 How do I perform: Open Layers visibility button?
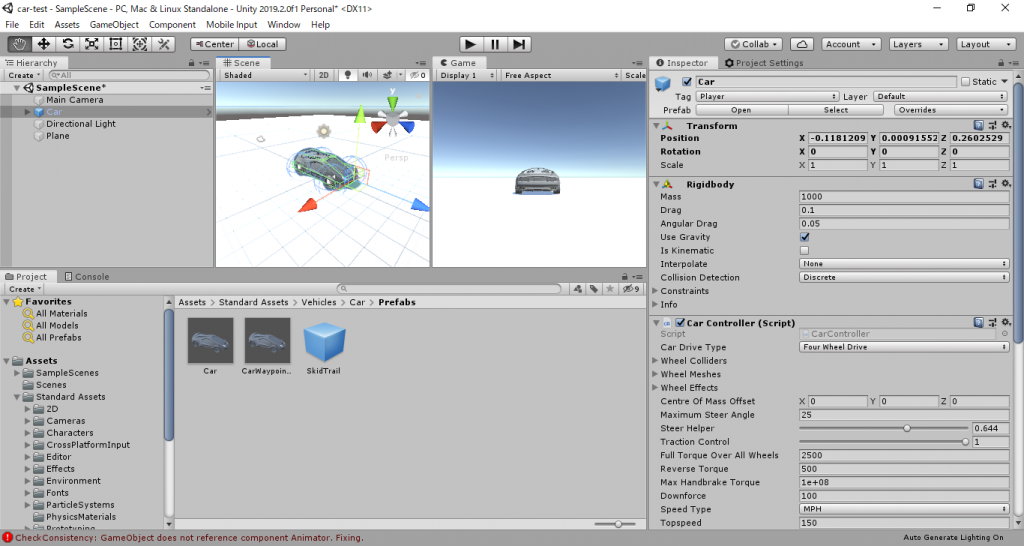[918, 44]
